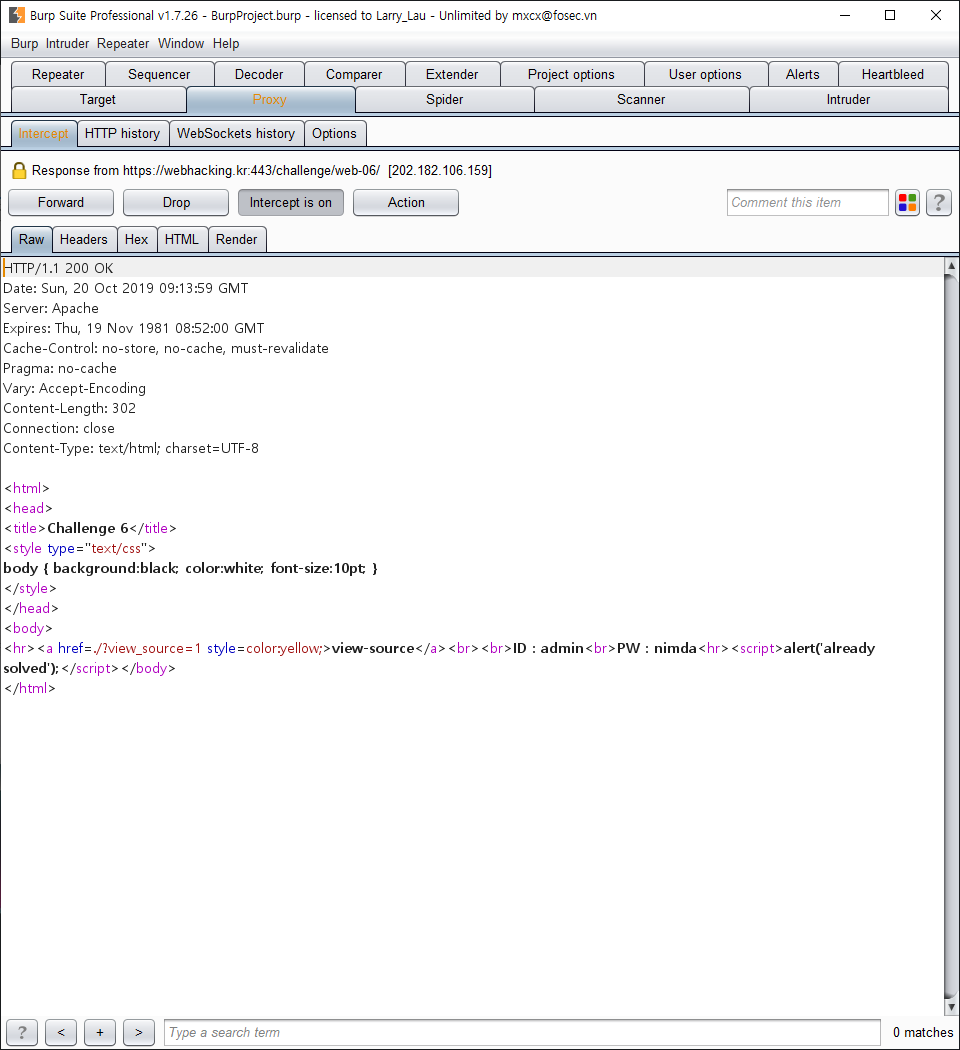Open the Action menu button

(x=406, y=203)
